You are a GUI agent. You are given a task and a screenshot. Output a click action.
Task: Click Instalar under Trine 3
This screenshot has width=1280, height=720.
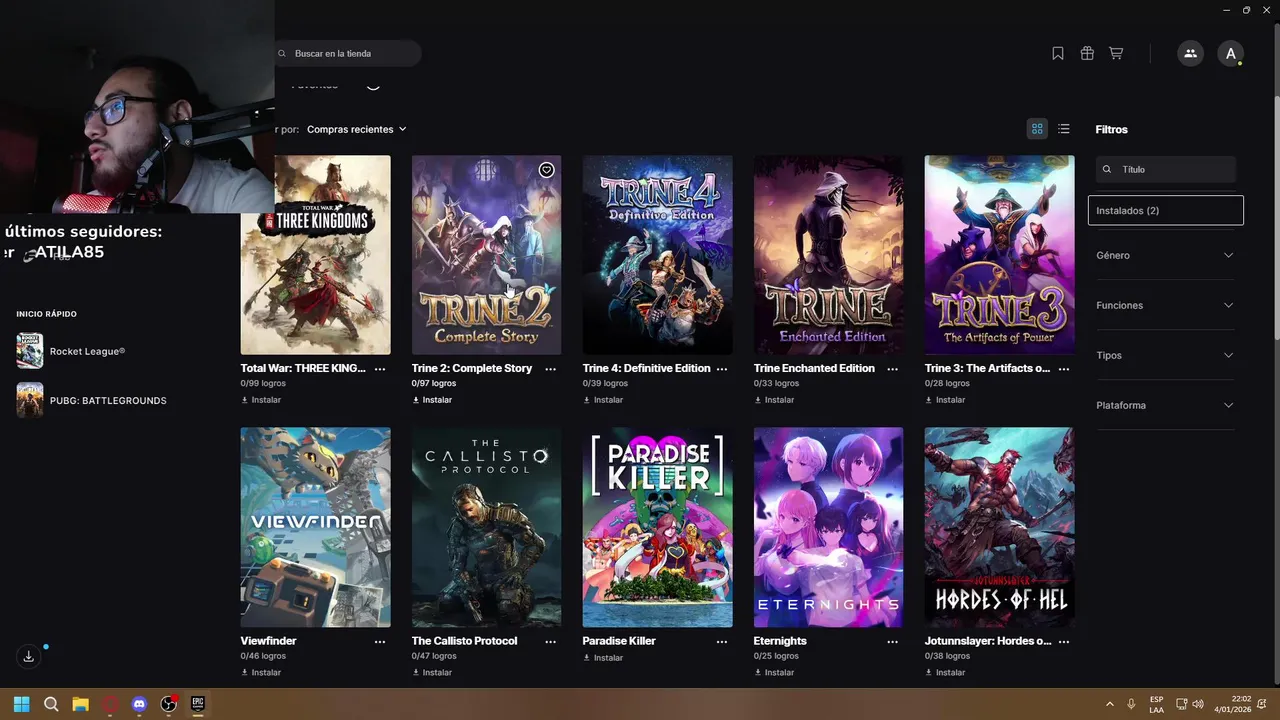(x=945, y=400)
